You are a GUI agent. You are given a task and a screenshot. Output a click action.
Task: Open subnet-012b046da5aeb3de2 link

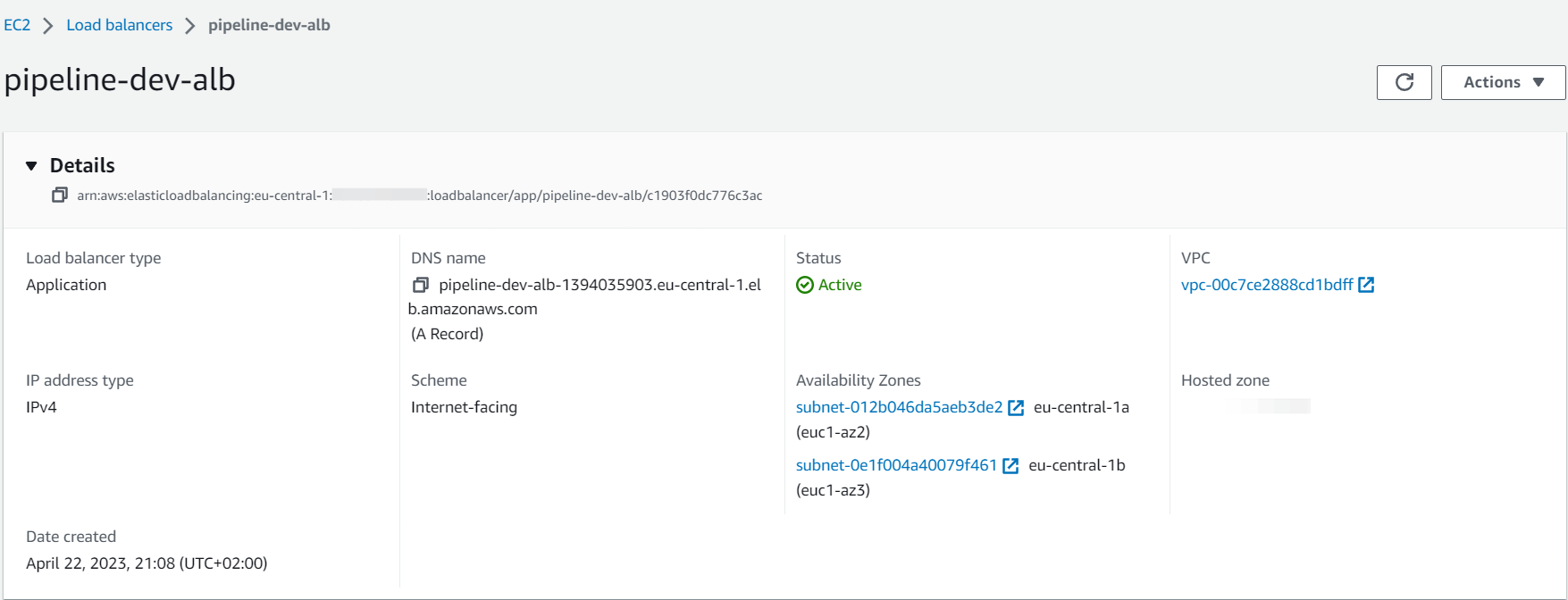[x=899, y=407]
